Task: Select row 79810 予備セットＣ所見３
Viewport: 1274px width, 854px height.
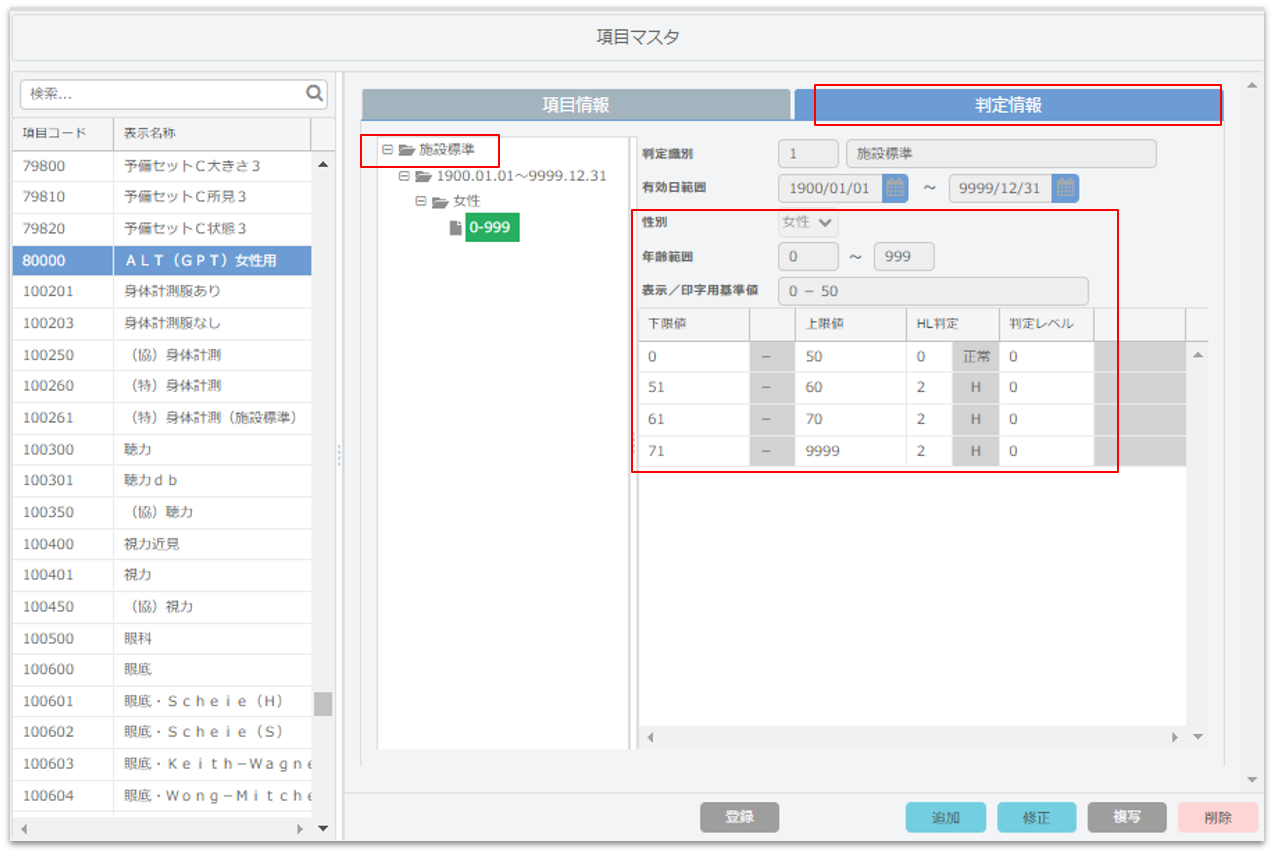Action: 162,197
